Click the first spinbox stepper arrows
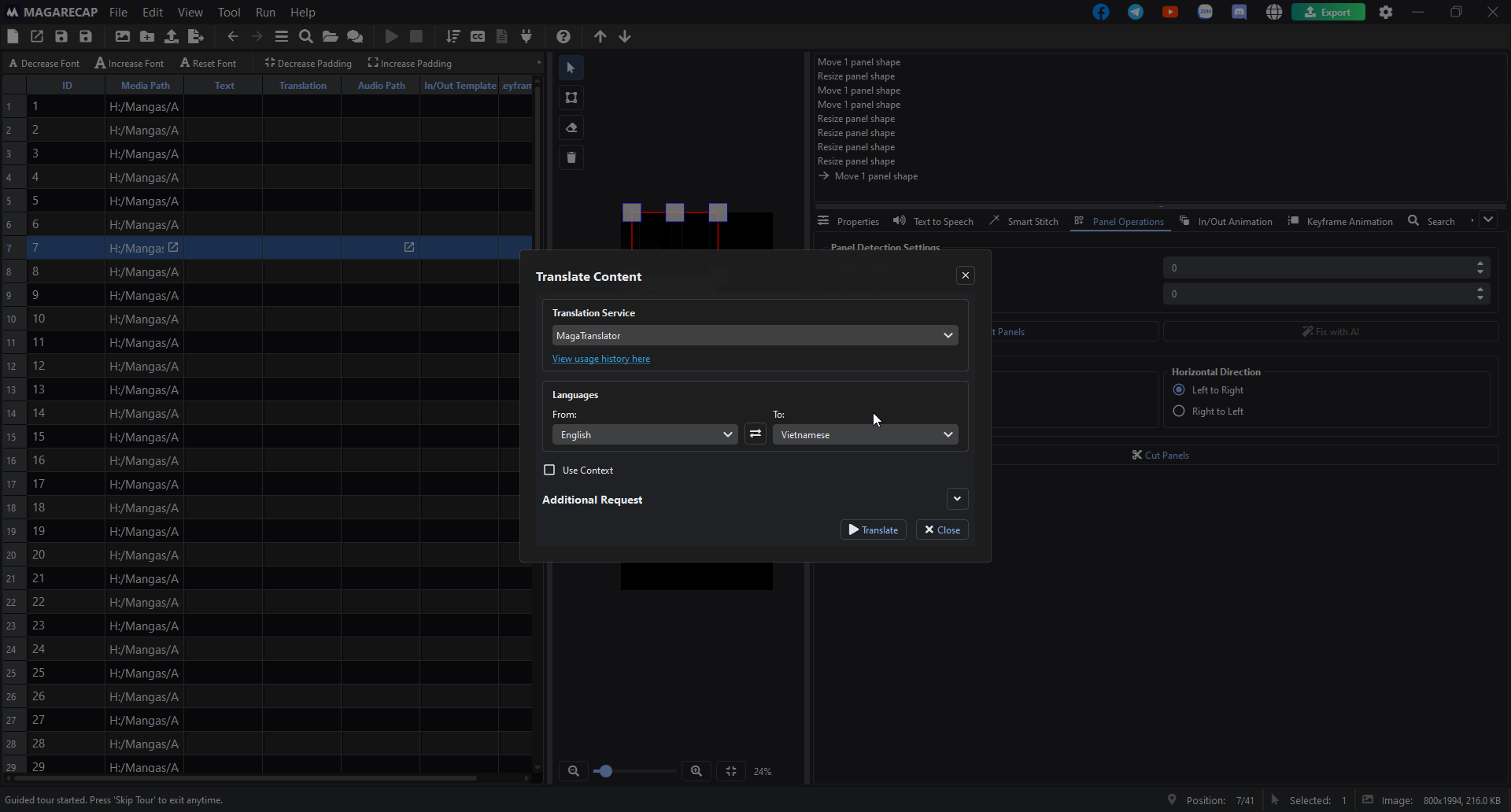 tap(1480, 268)
